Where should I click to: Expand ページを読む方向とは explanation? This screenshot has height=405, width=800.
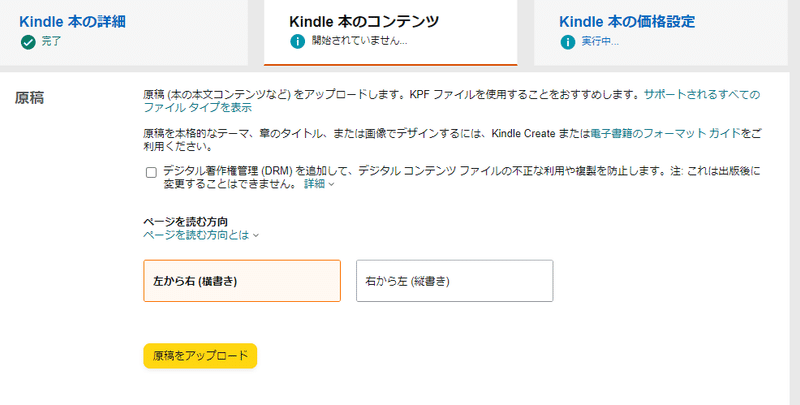201,235
